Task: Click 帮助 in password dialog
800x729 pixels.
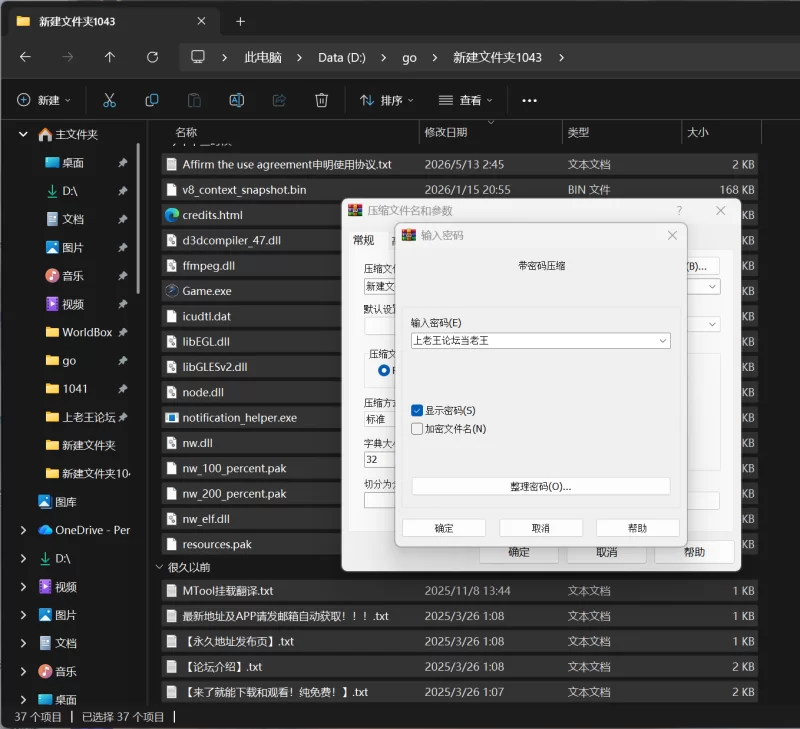Action: click(637, 528)
